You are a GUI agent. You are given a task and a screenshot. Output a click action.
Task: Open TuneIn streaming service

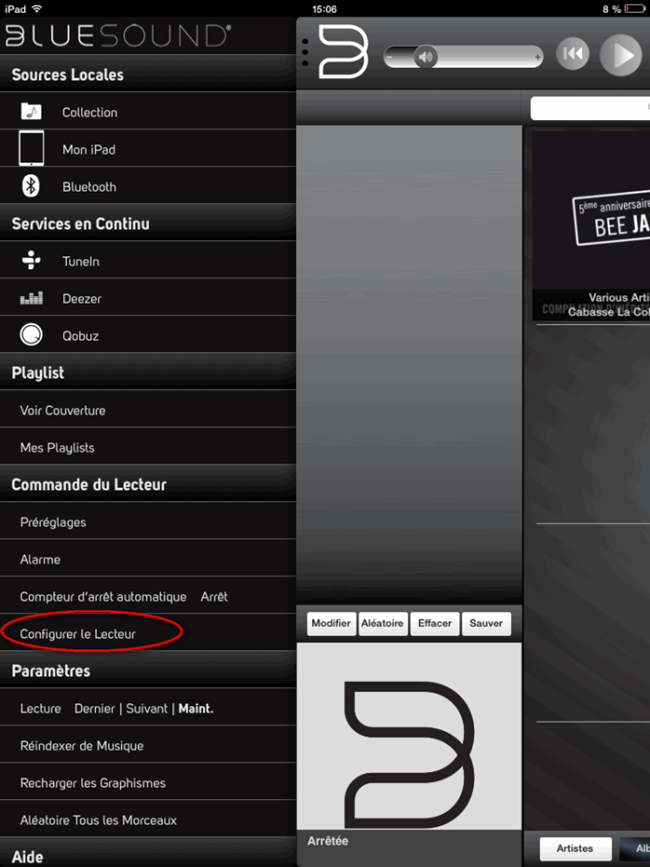point(148,260)
